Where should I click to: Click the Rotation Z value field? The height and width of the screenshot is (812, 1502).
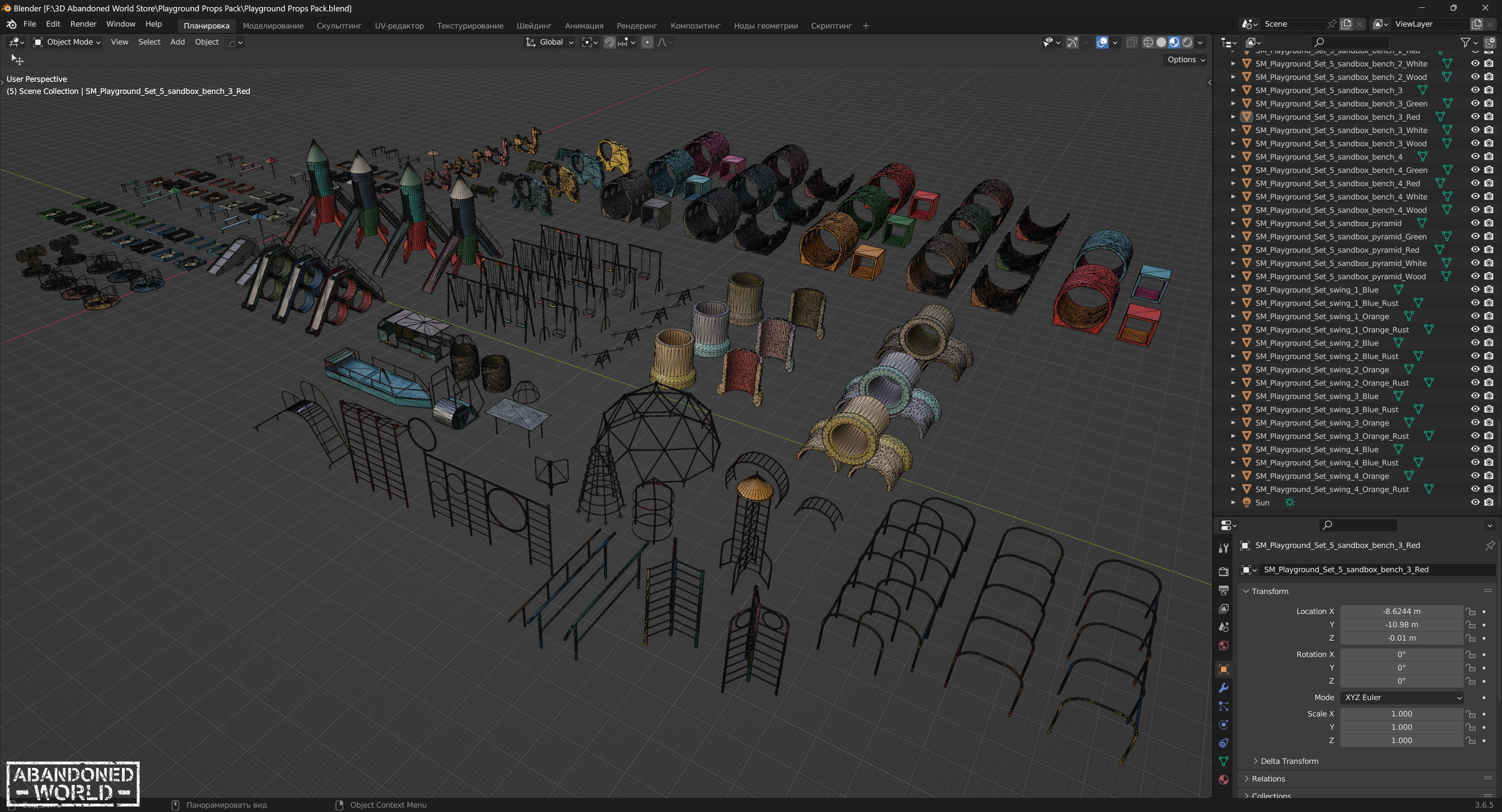(x=1402, y=681)
